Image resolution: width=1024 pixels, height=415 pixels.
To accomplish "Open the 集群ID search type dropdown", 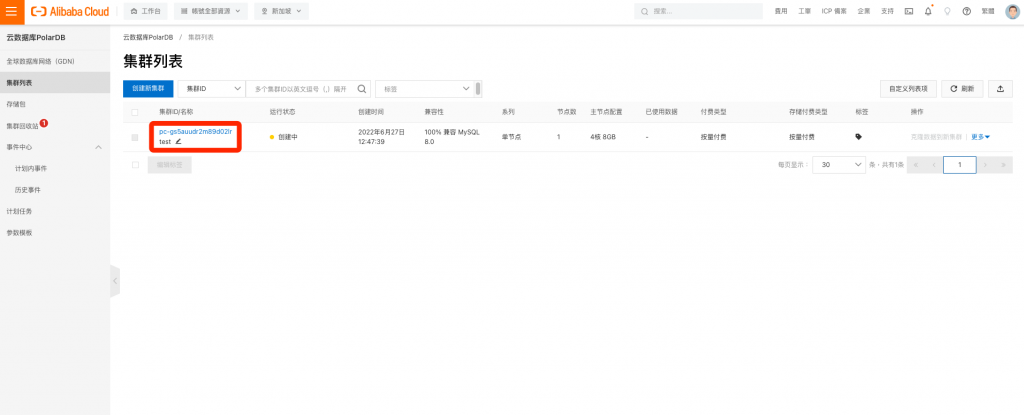I will point(211,88).
